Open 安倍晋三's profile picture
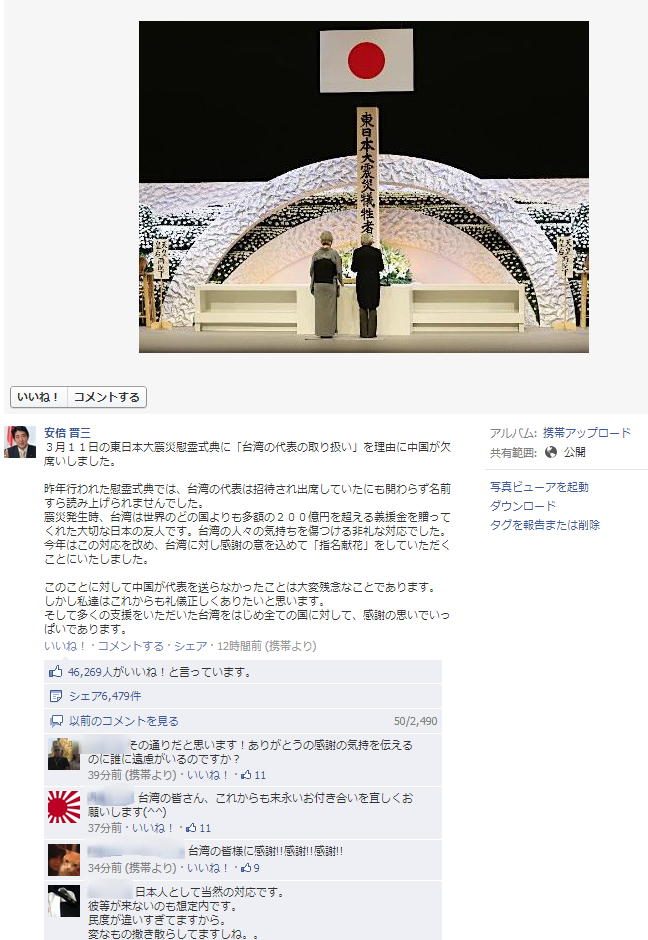Screen dimensions: 648x940 point(20,442)
